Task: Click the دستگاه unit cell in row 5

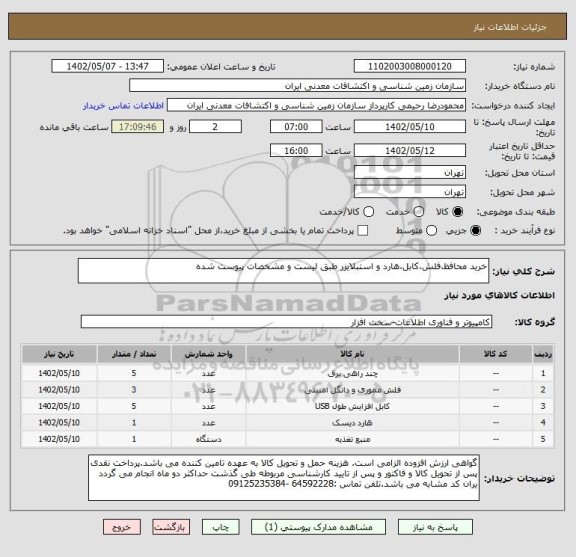Action: [x=208, y=439]
